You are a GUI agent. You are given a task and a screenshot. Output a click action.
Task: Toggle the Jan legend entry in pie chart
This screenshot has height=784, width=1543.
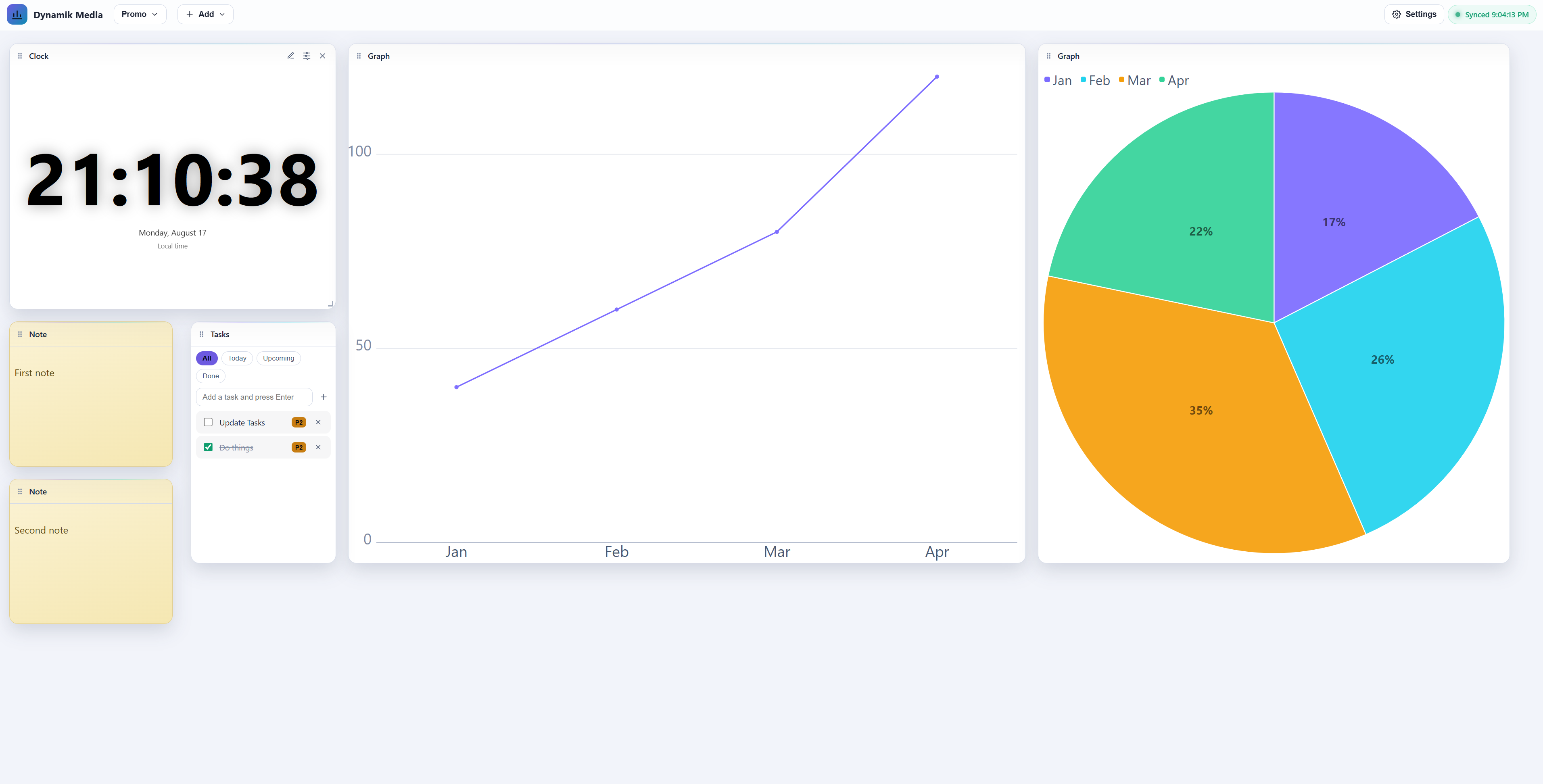(x=1058, y=80)
